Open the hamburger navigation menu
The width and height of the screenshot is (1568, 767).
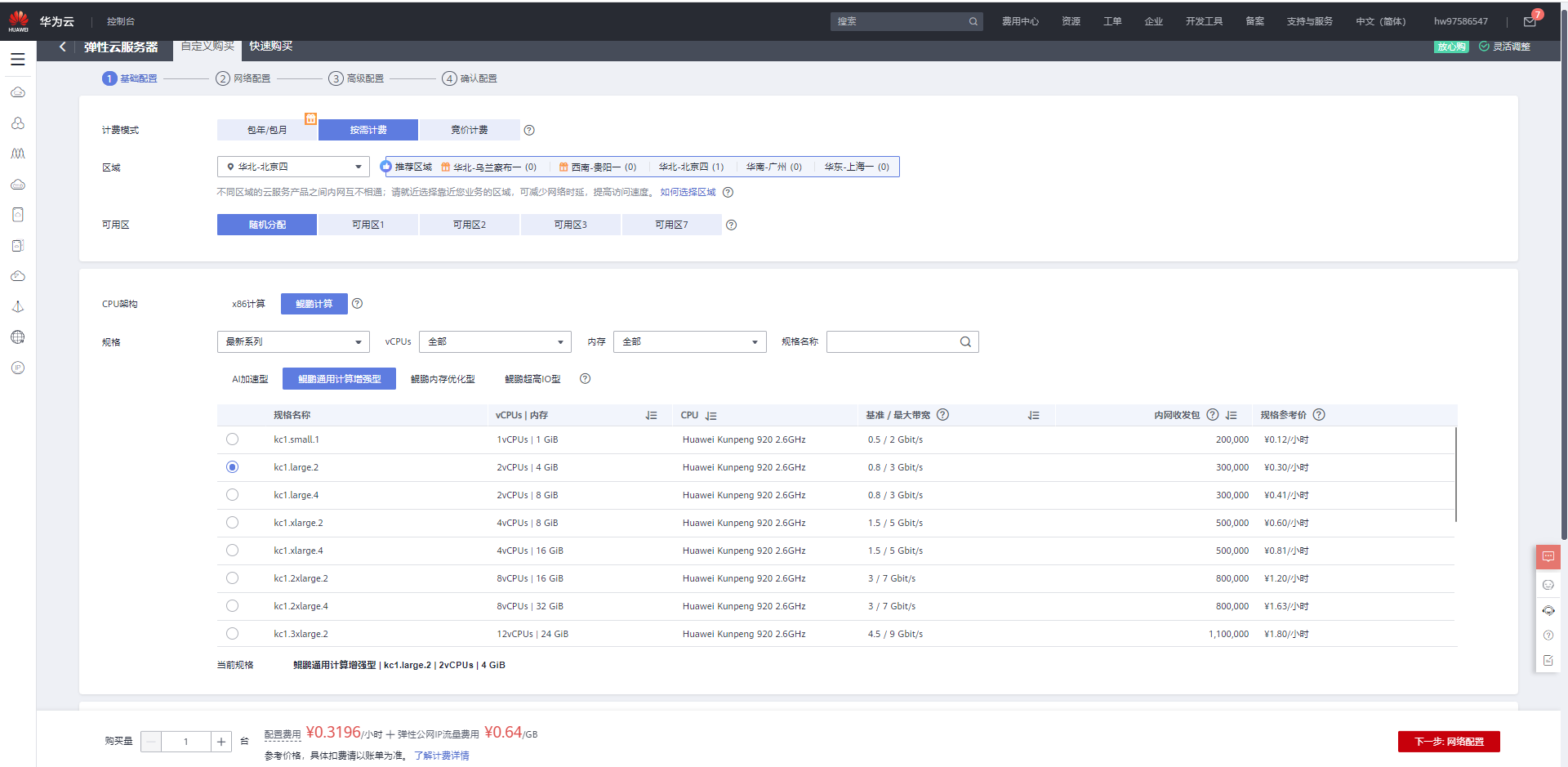(18, 60)
